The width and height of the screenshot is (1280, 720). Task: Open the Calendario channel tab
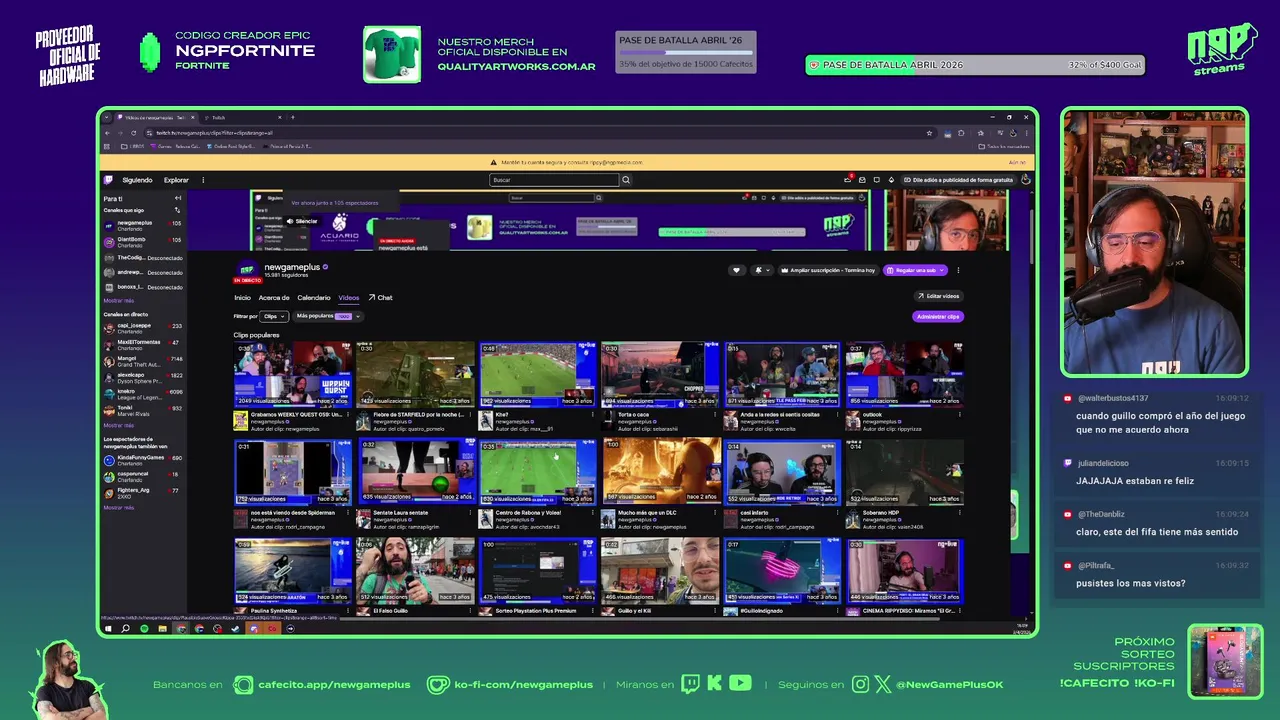(x=314, y=297)
